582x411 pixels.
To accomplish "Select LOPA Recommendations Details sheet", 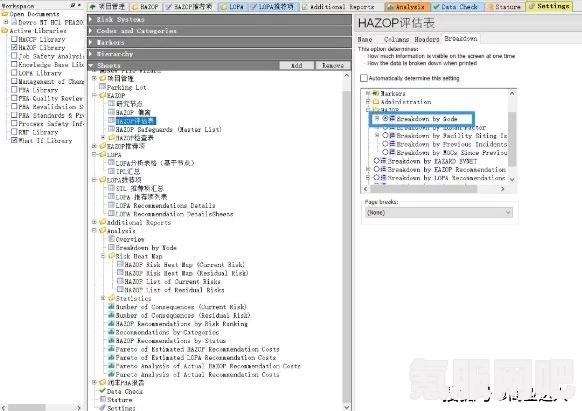I will coord(165,205).
